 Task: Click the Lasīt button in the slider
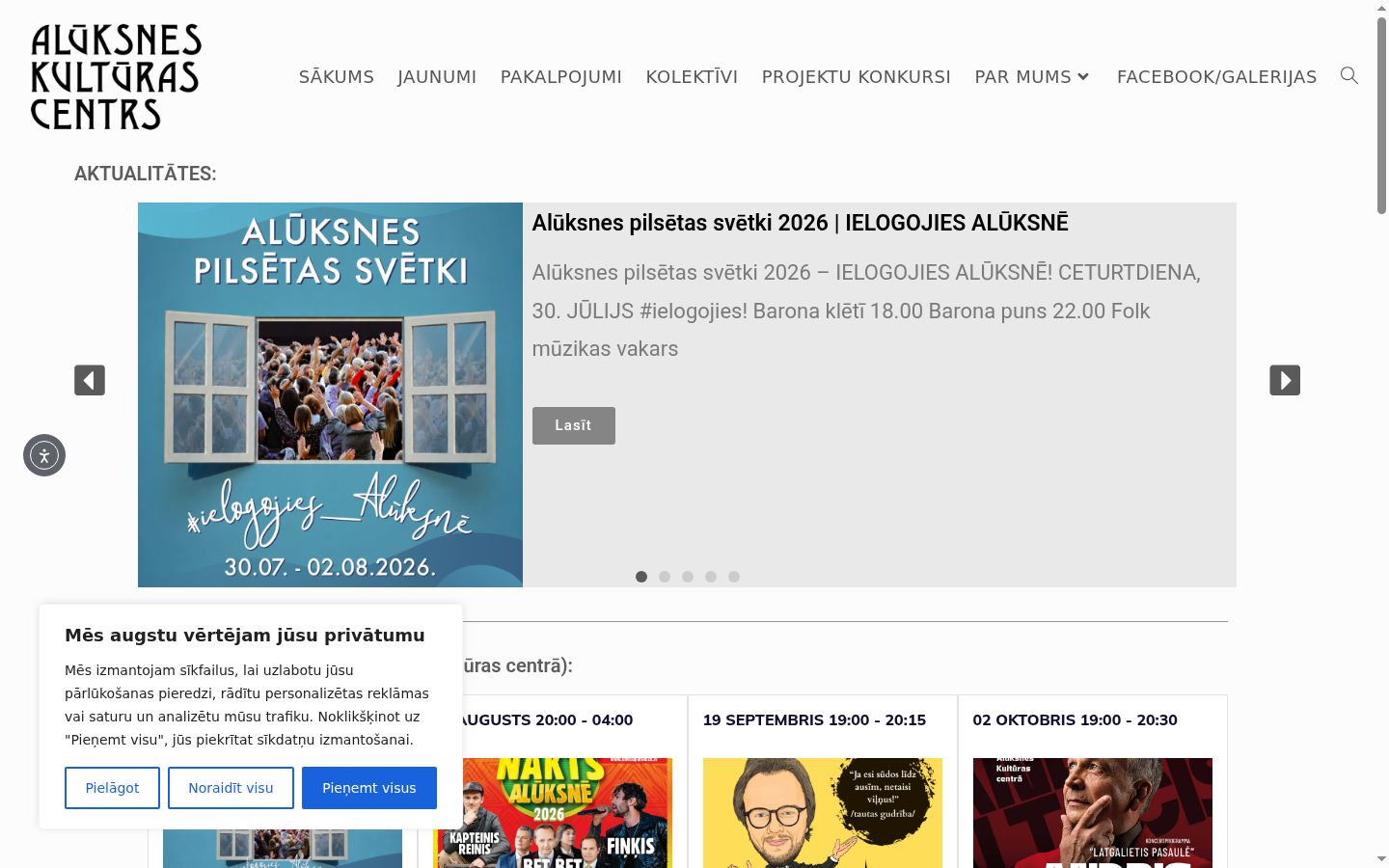click(x=574, y=425)
